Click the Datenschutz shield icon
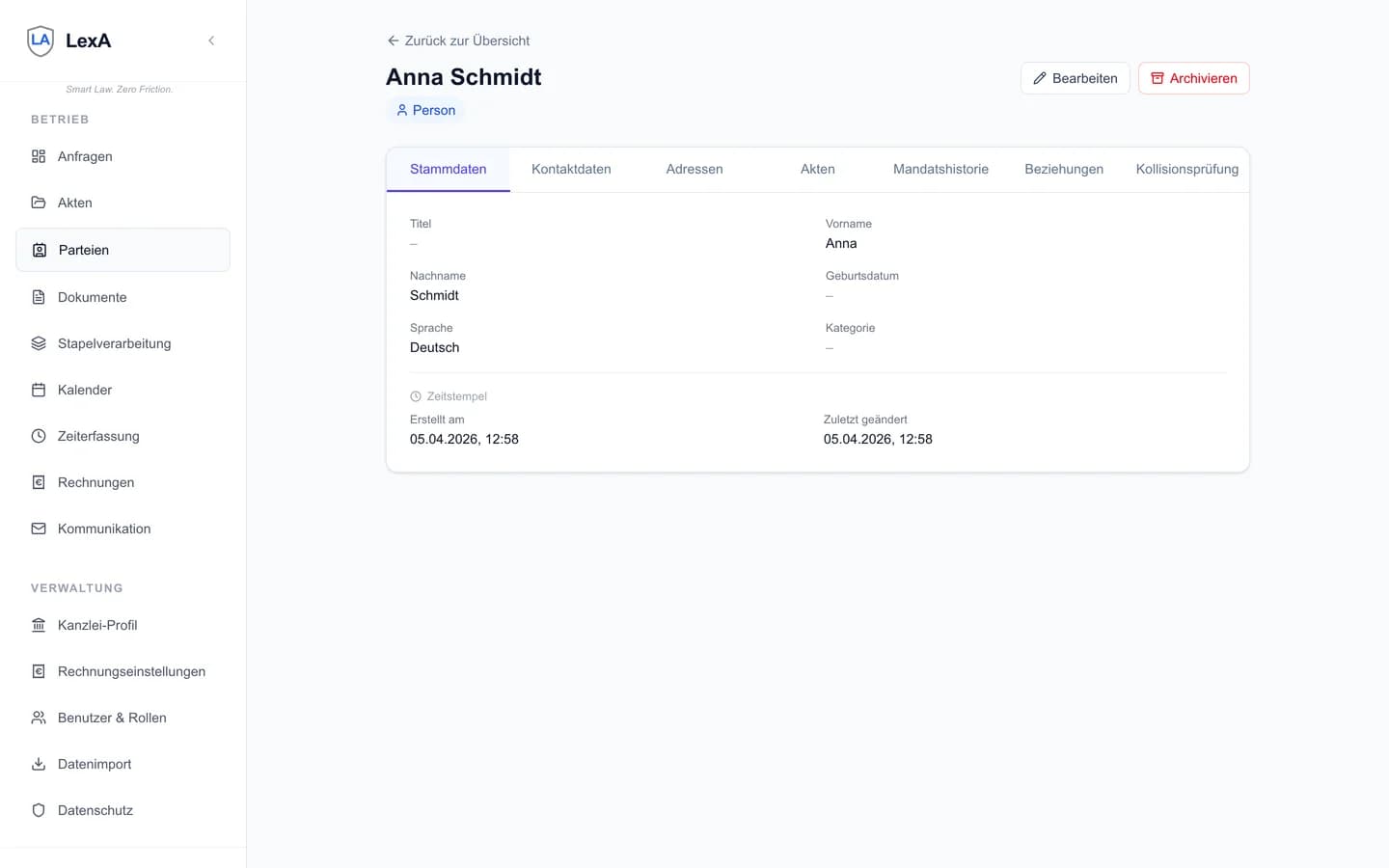 [x=39, y=810]
